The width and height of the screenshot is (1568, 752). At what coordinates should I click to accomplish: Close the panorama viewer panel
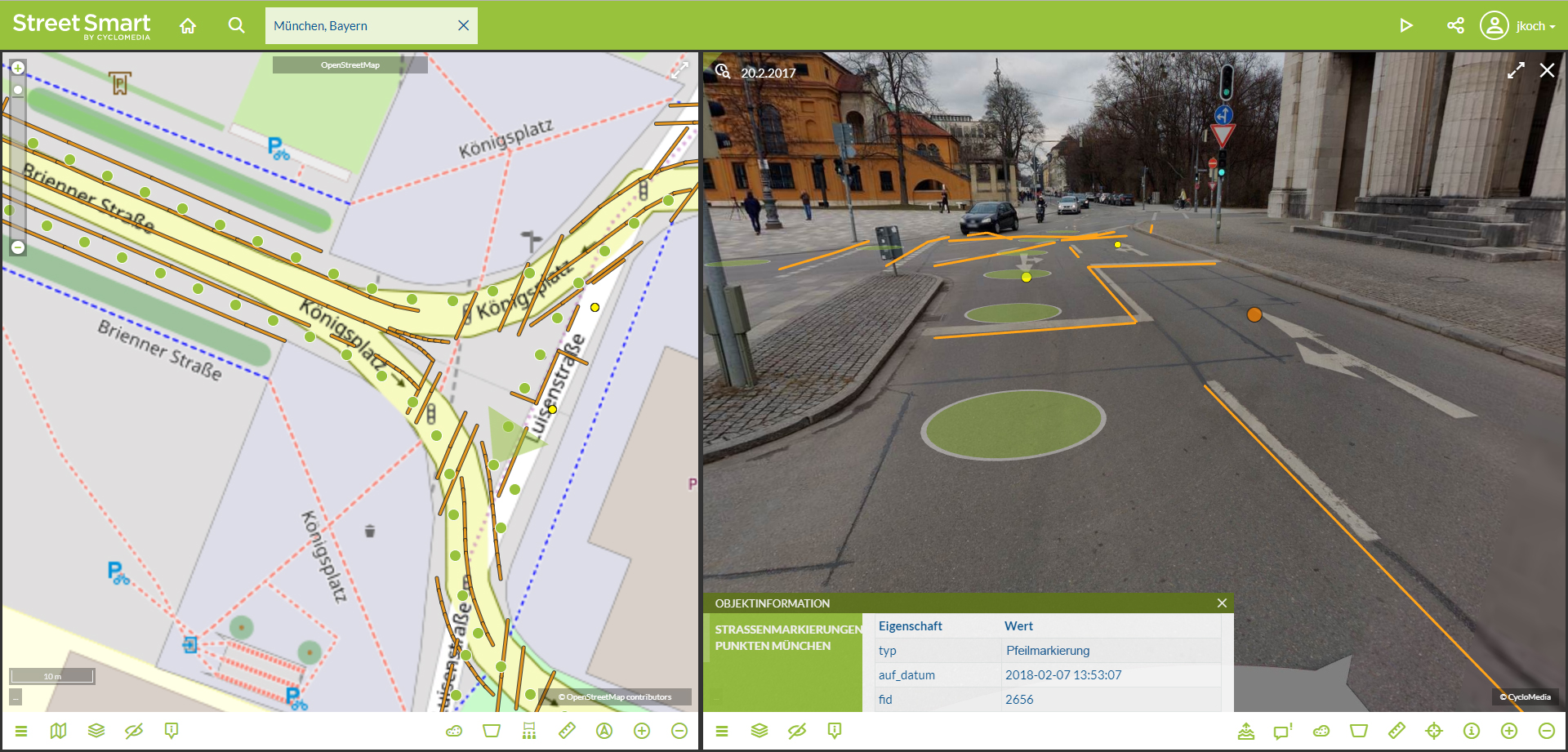(1547, 70)
